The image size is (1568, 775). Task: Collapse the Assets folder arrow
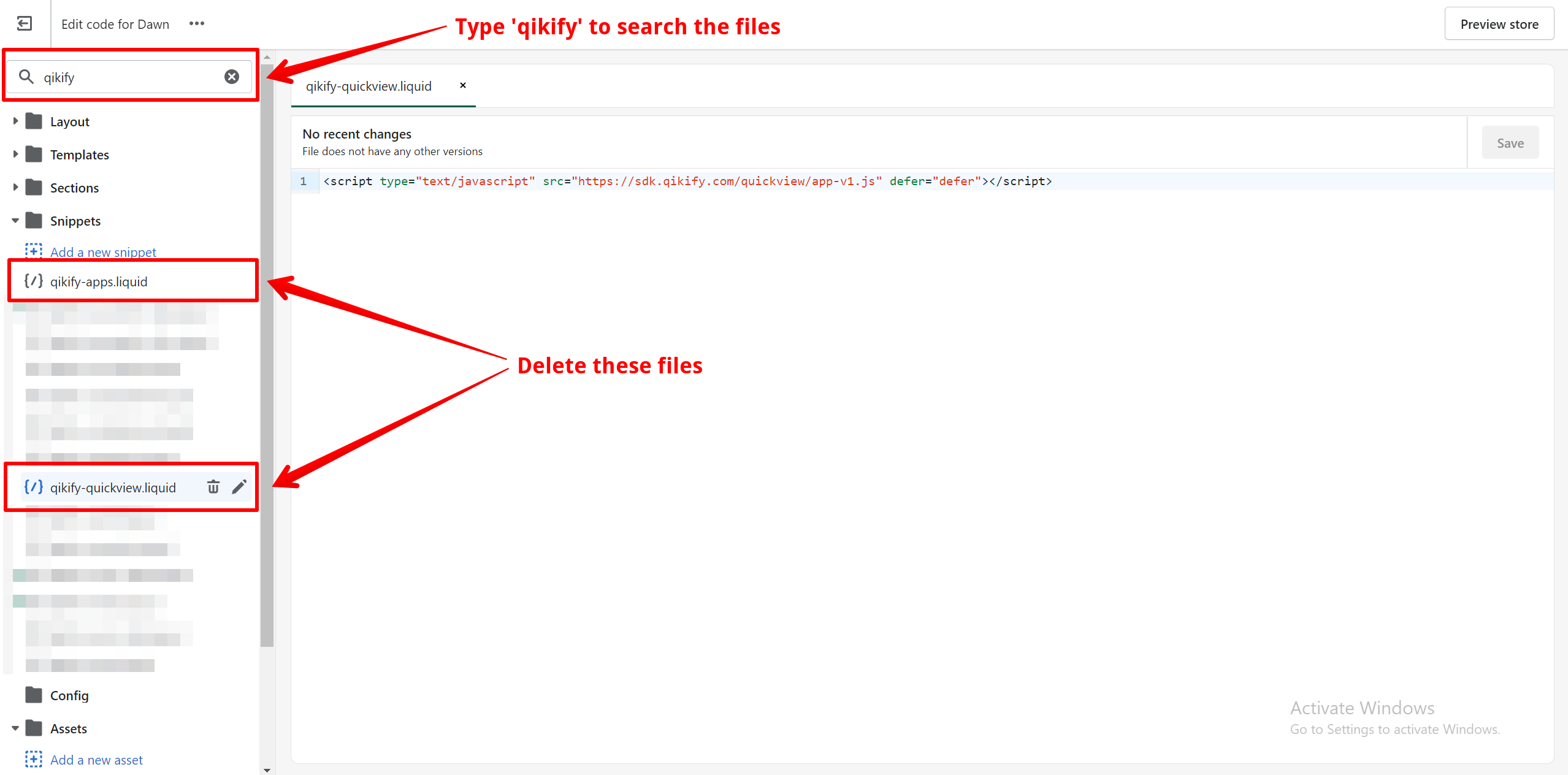pyautogui.click(x=15, y=728)
